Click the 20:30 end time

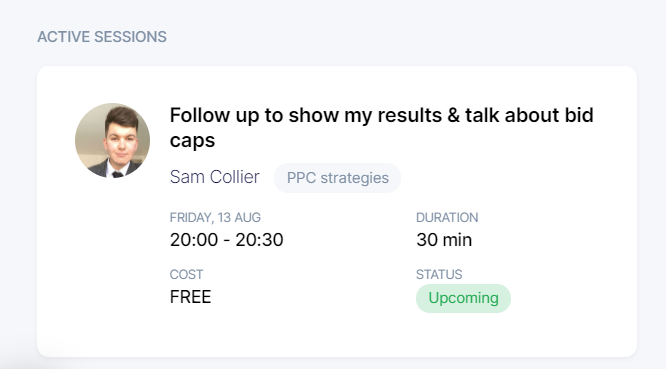pos(260,240)
